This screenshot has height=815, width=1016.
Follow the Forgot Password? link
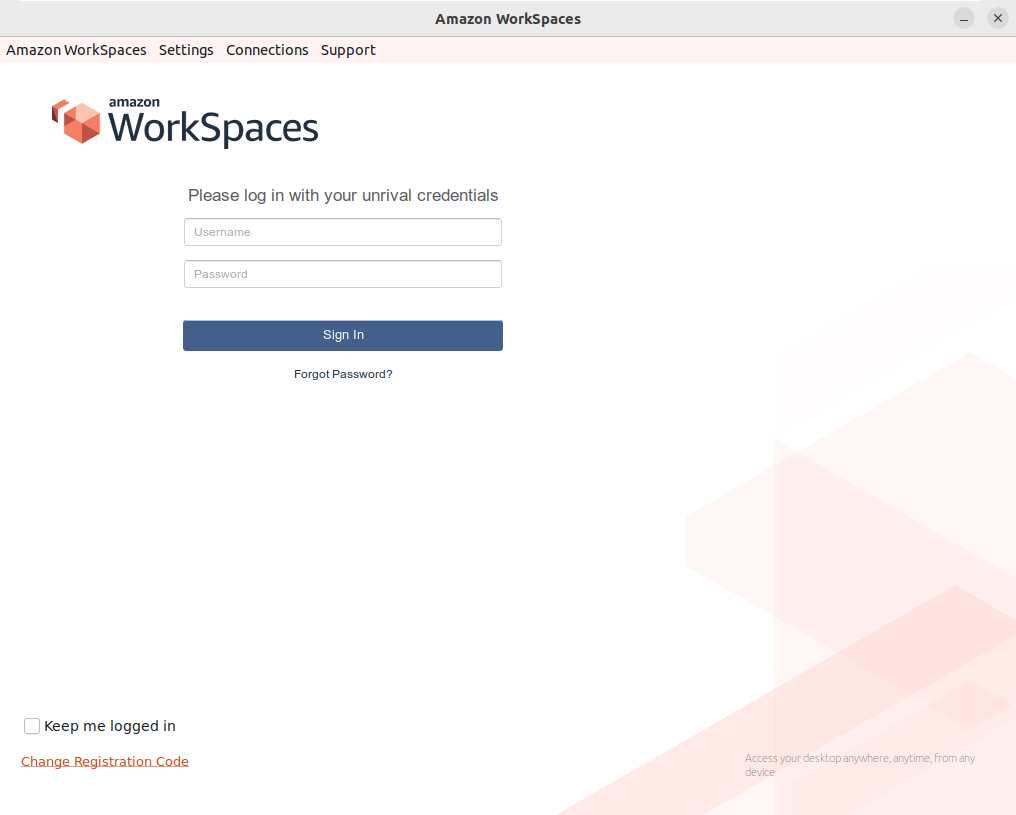[x=343, y=374]
